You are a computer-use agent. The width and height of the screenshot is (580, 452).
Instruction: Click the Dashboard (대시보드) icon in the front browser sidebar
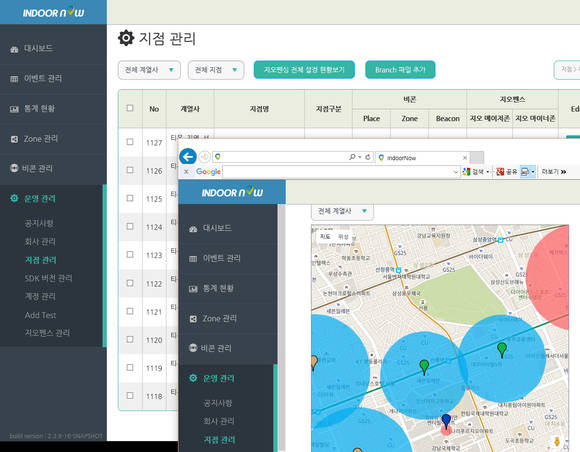(x=193, y=229)
